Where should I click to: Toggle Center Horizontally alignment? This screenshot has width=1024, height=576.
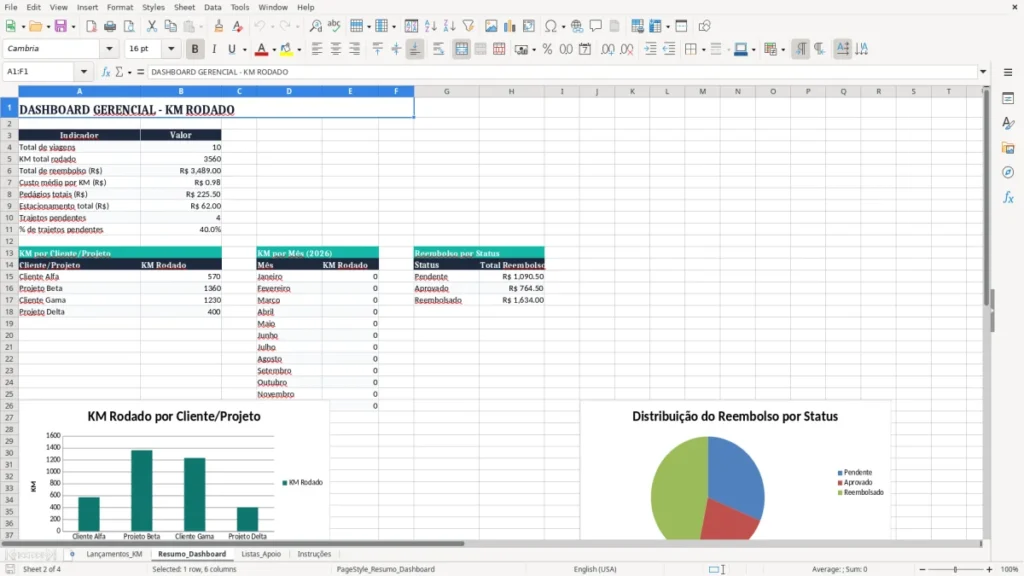[x=336, y=49]
